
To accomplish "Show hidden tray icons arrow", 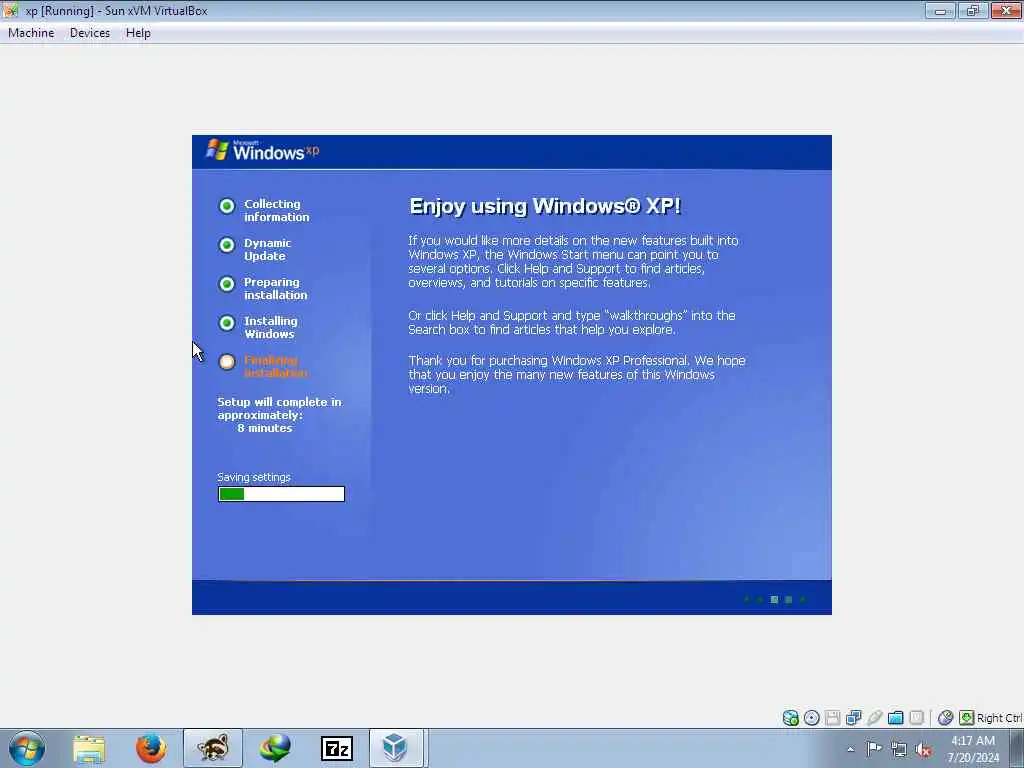I will pos(850,749).
